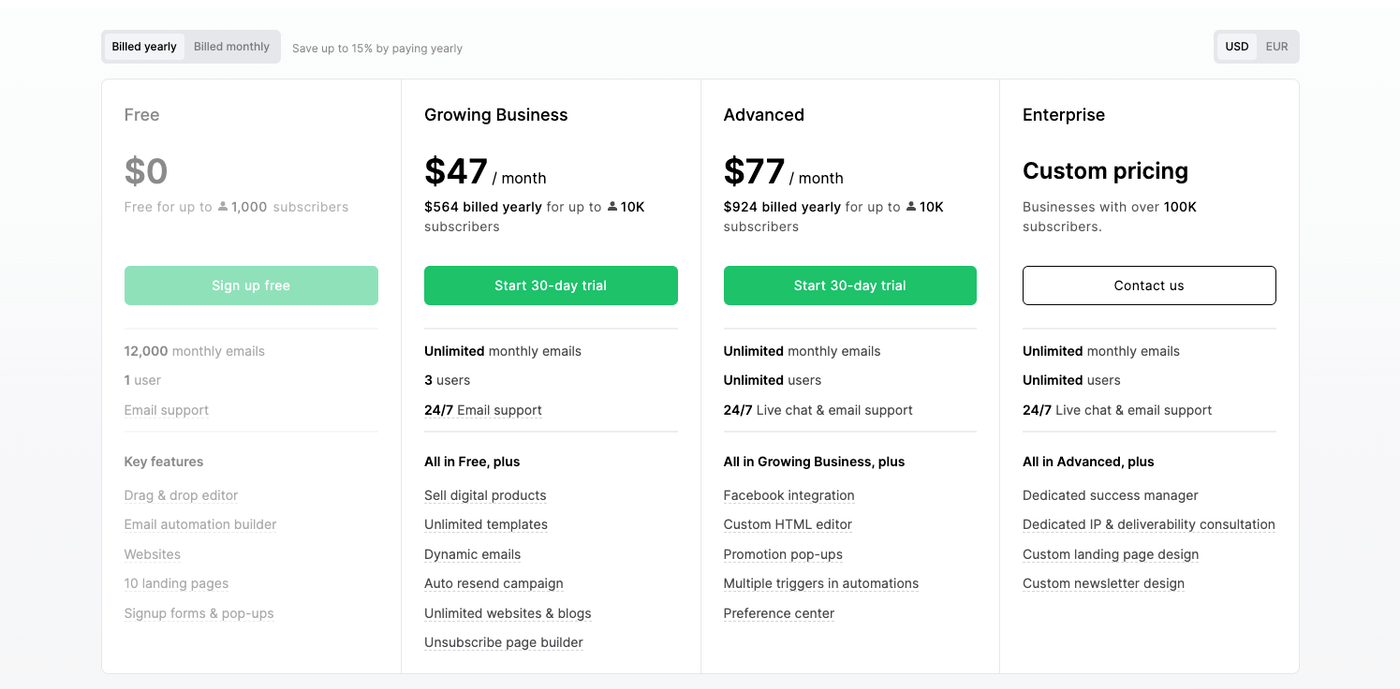Click '$924 billed yearly' text

click(782, 207)
